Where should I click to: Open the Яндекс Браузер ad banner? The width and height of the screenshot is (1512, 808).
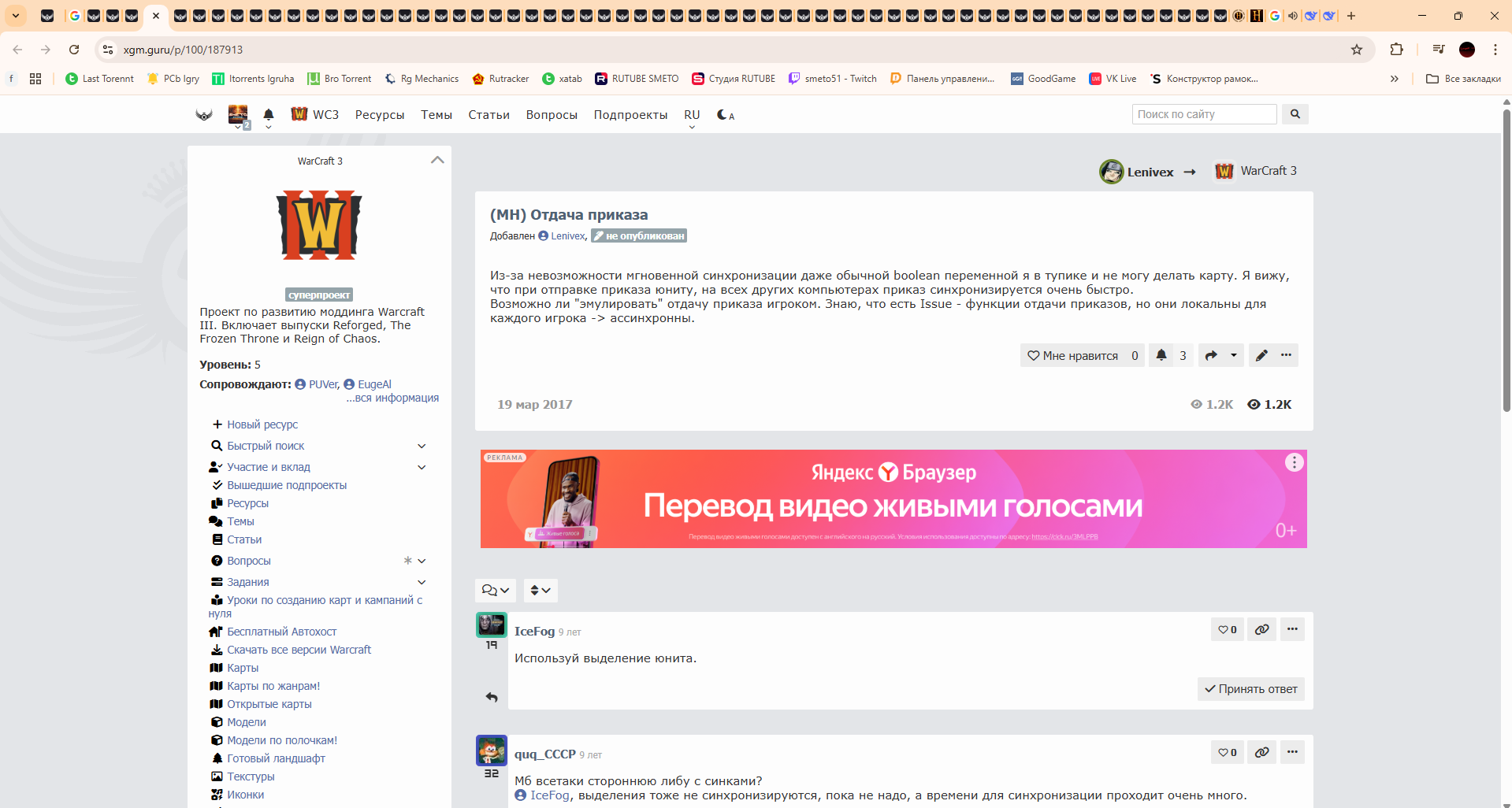tap(893, 499)
